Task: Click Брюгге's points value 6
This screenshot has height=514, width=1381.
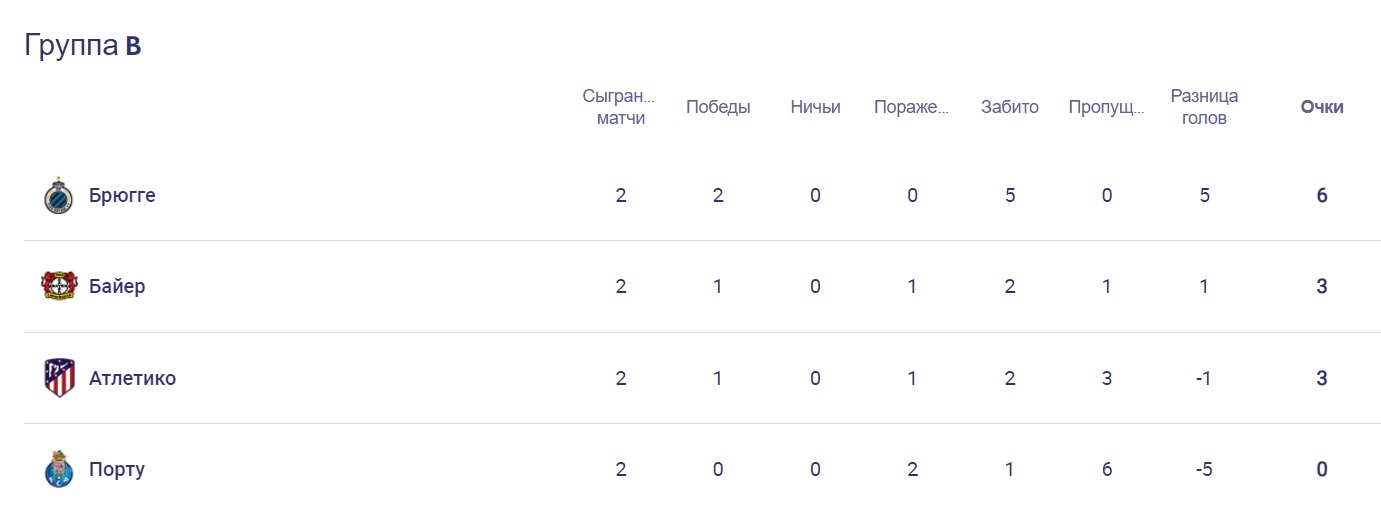Action: point(1322,195)
